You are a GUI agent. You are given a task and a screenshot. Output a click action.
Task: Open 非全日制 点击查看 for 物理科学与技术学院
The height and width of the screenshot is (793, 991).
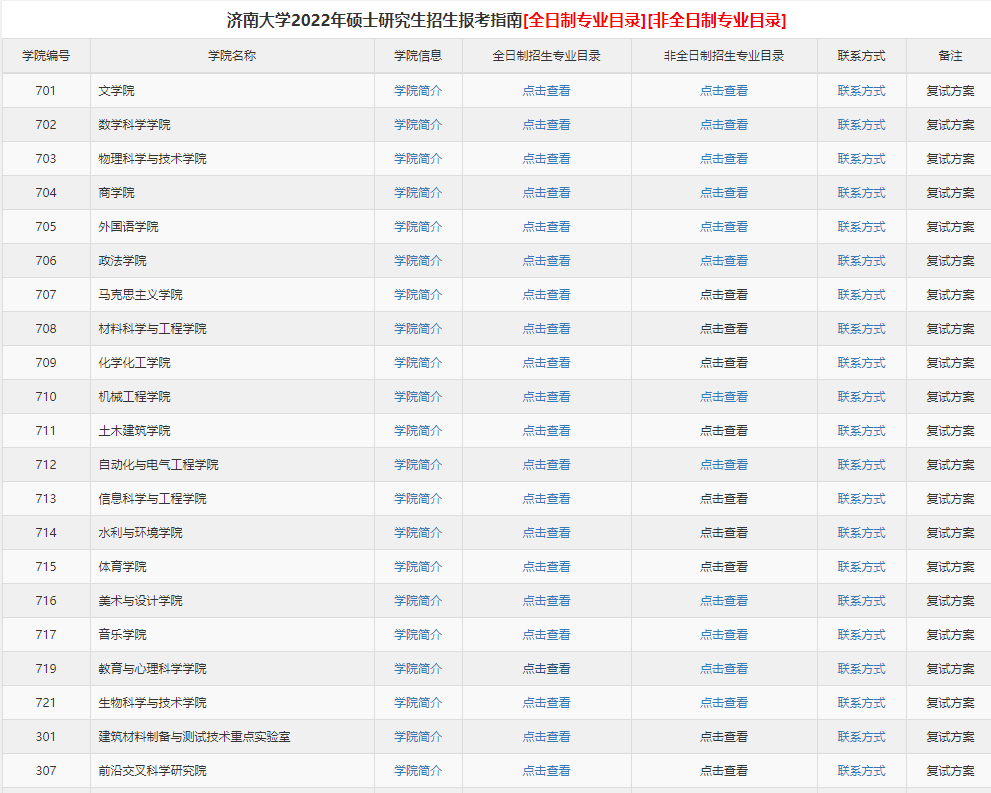[x=724, y=159]
